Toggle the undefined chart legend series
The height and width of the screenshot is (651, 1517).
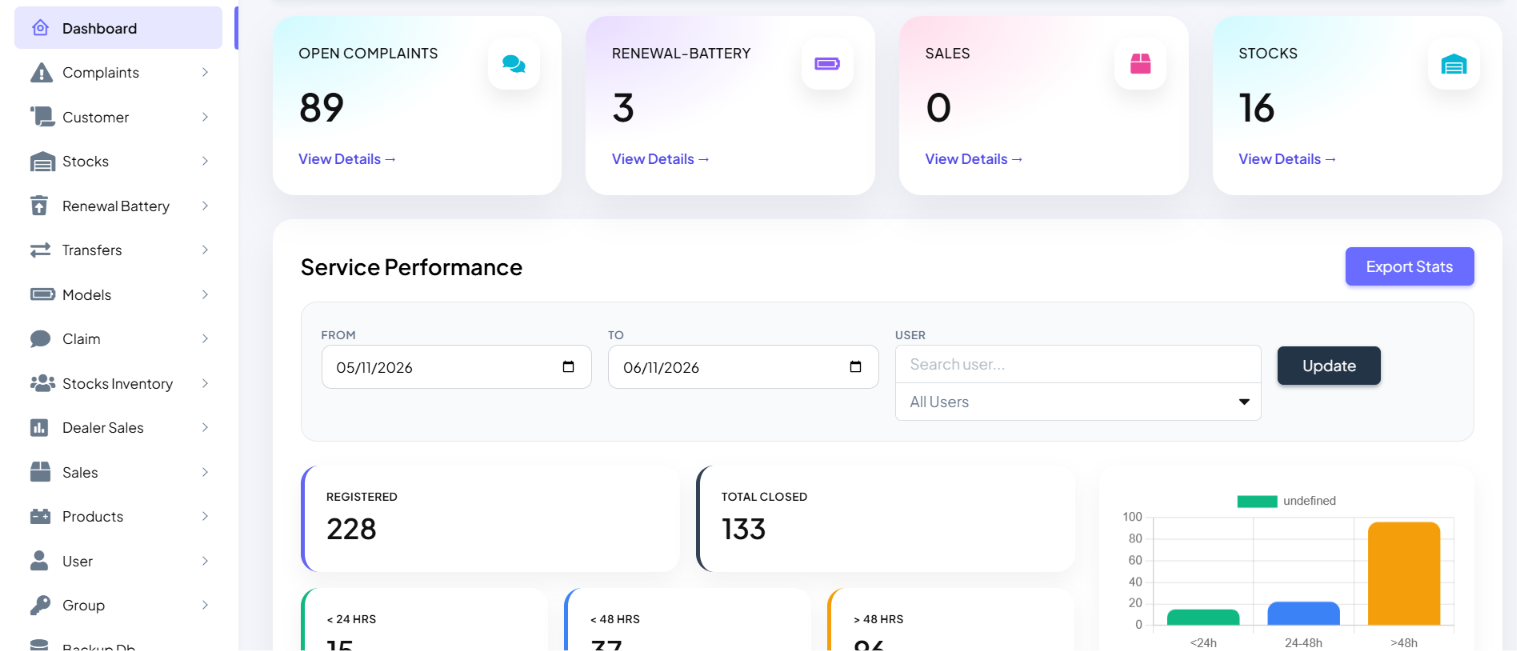pos(1286,501)
